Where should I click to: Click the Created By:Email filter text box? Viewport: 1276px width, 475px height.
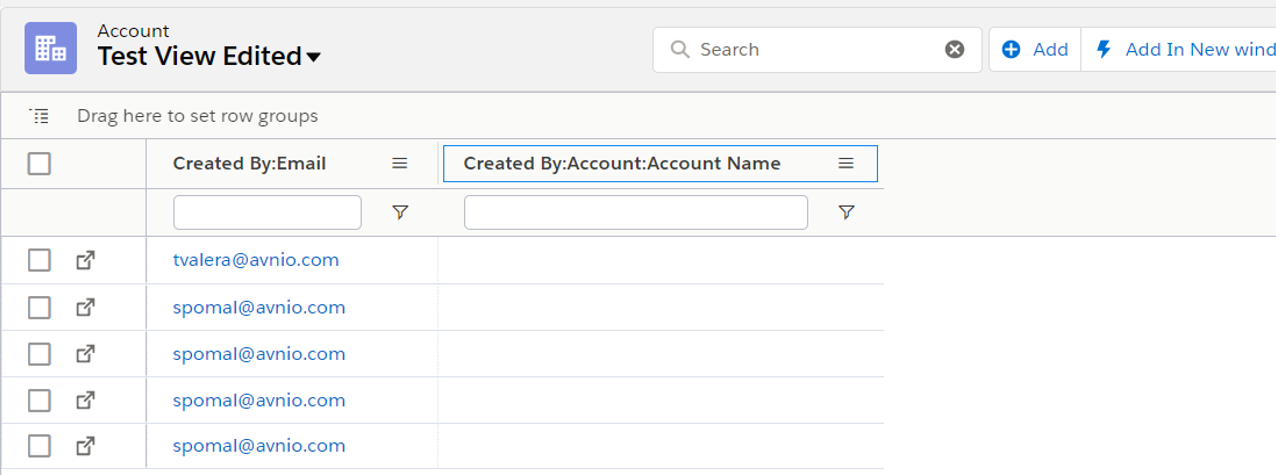267,212
